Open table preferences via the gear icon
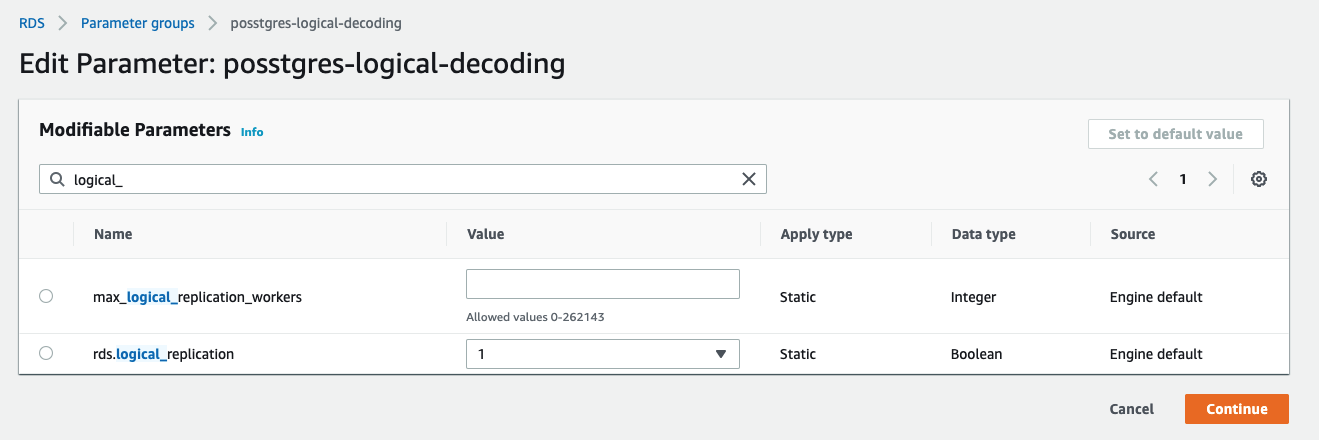This screenshot has width=1319, height=440. (x=1259, y=179)
